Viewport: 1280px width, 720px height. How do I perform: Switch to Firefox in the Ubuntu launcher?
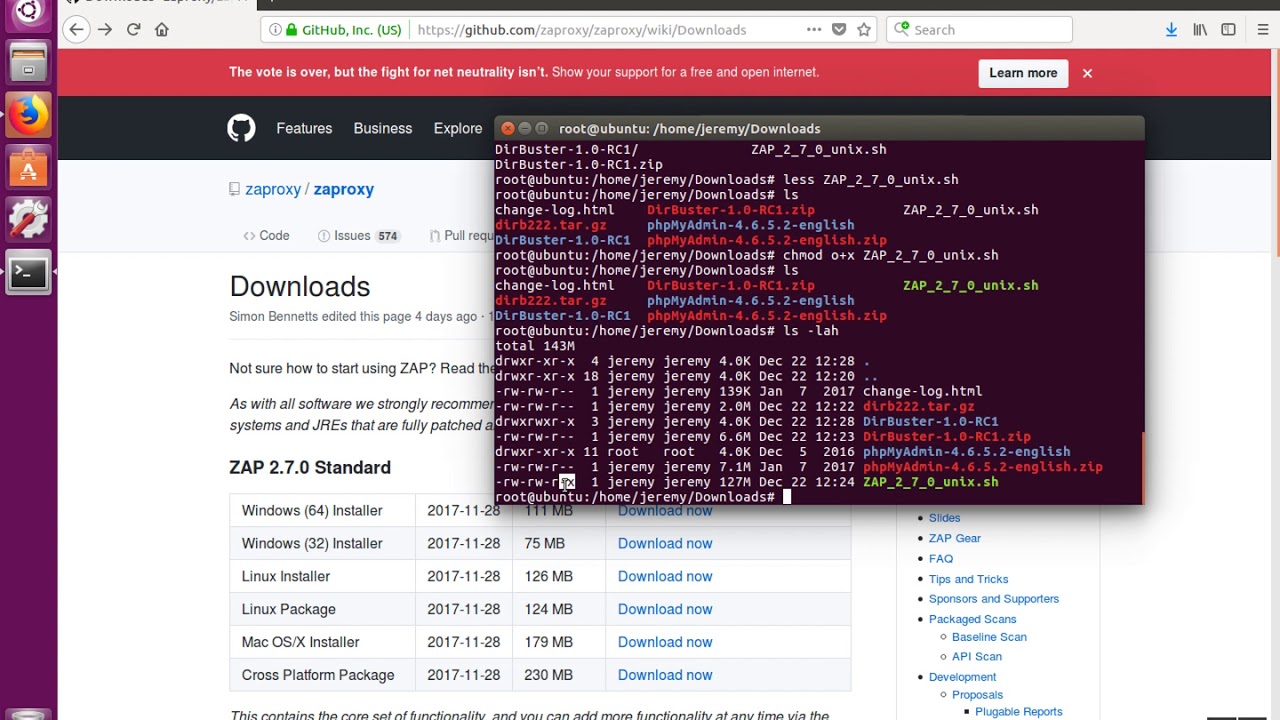(28, 115)
